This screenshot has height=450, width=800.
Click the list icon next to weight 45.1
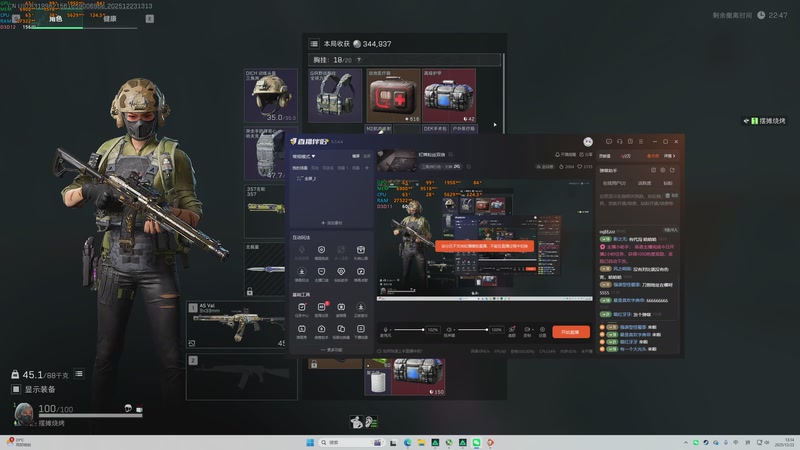click(79, 374)
